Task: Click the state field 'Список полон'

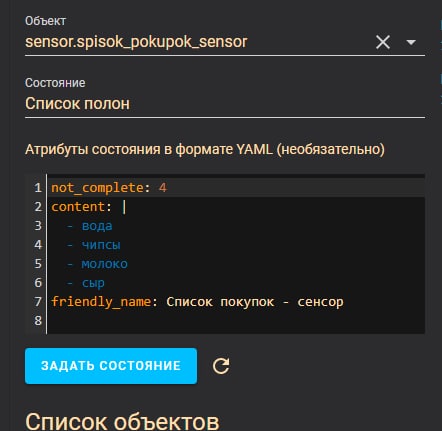Action: tap(225, 104)
